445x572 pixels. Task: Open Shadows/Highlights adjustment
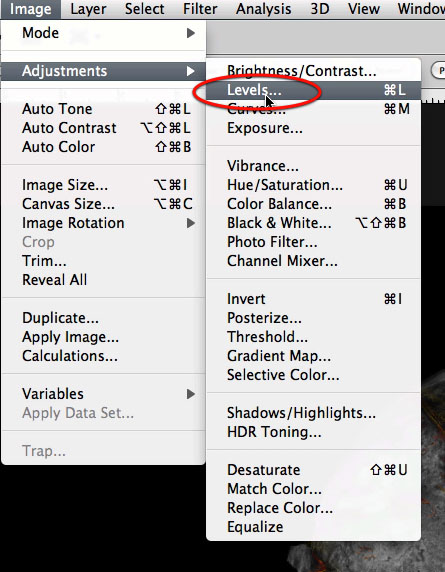point(314,413)
